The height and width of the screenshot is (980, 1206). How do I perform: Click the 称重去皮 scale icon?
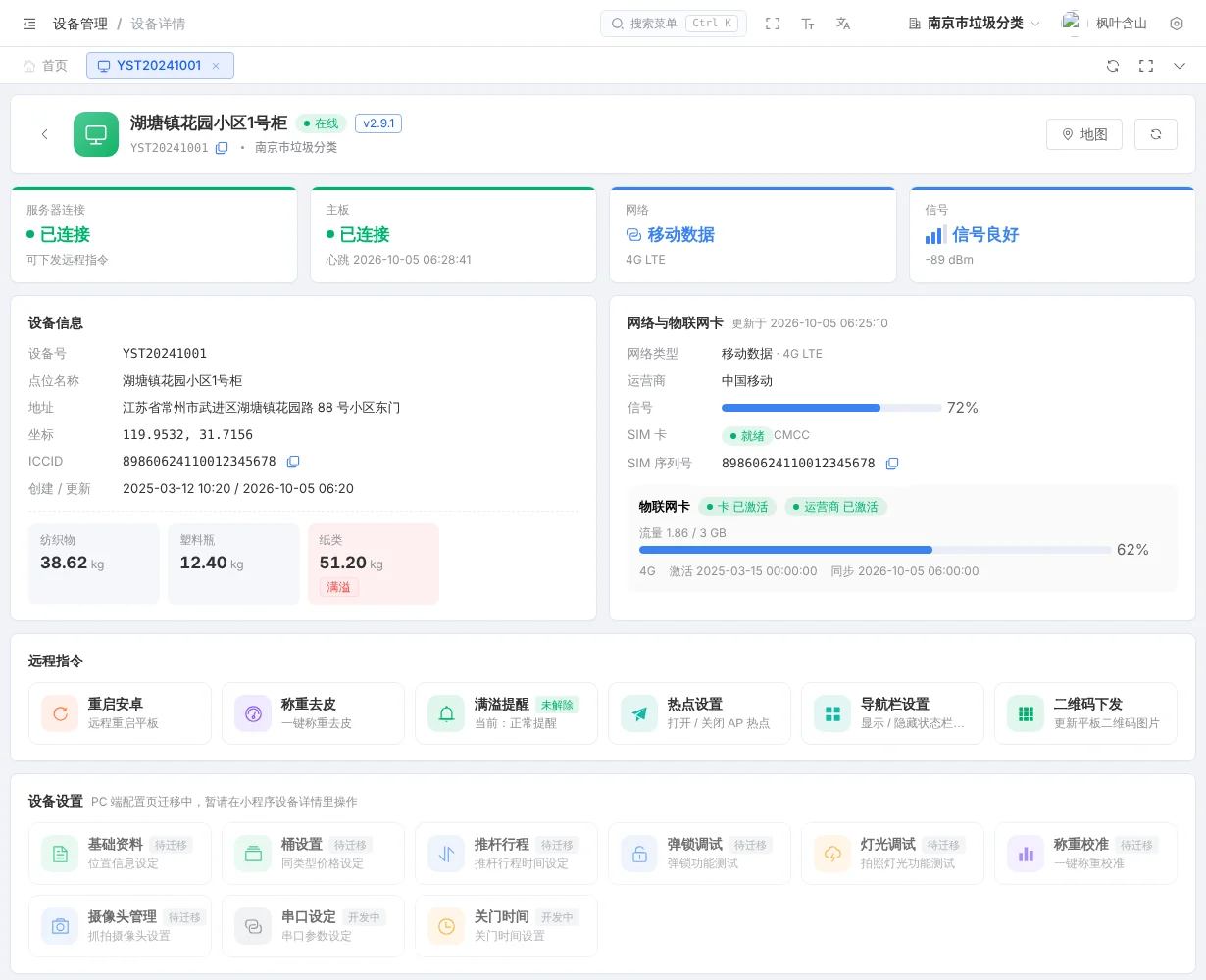(x=253, y=713)
